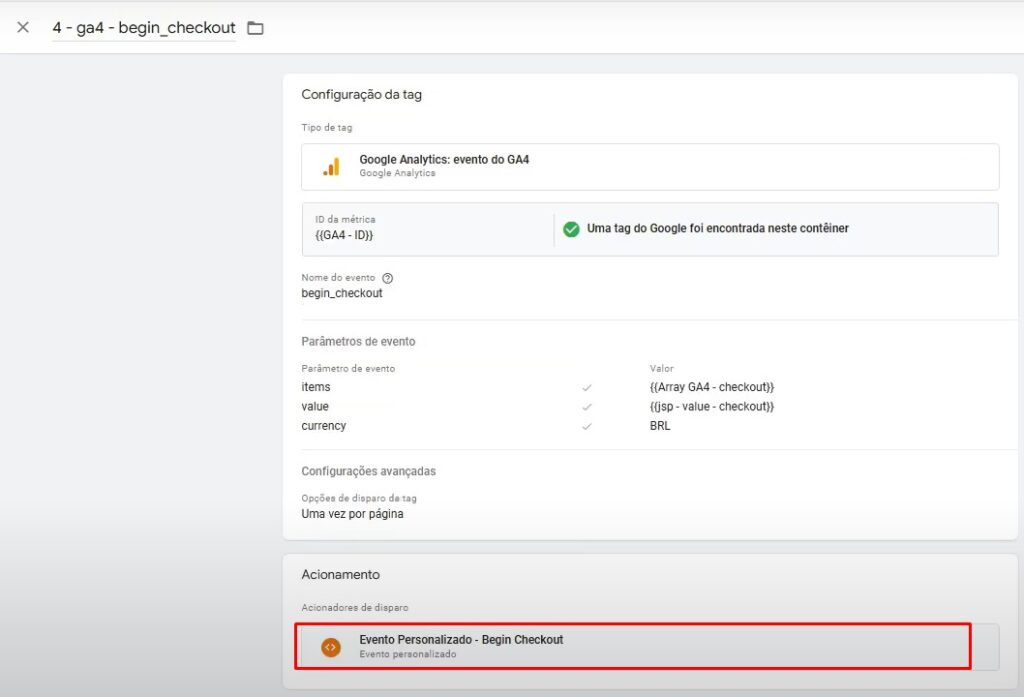Edit the tag name 4 - ga4 - begin_checkout

144,28
